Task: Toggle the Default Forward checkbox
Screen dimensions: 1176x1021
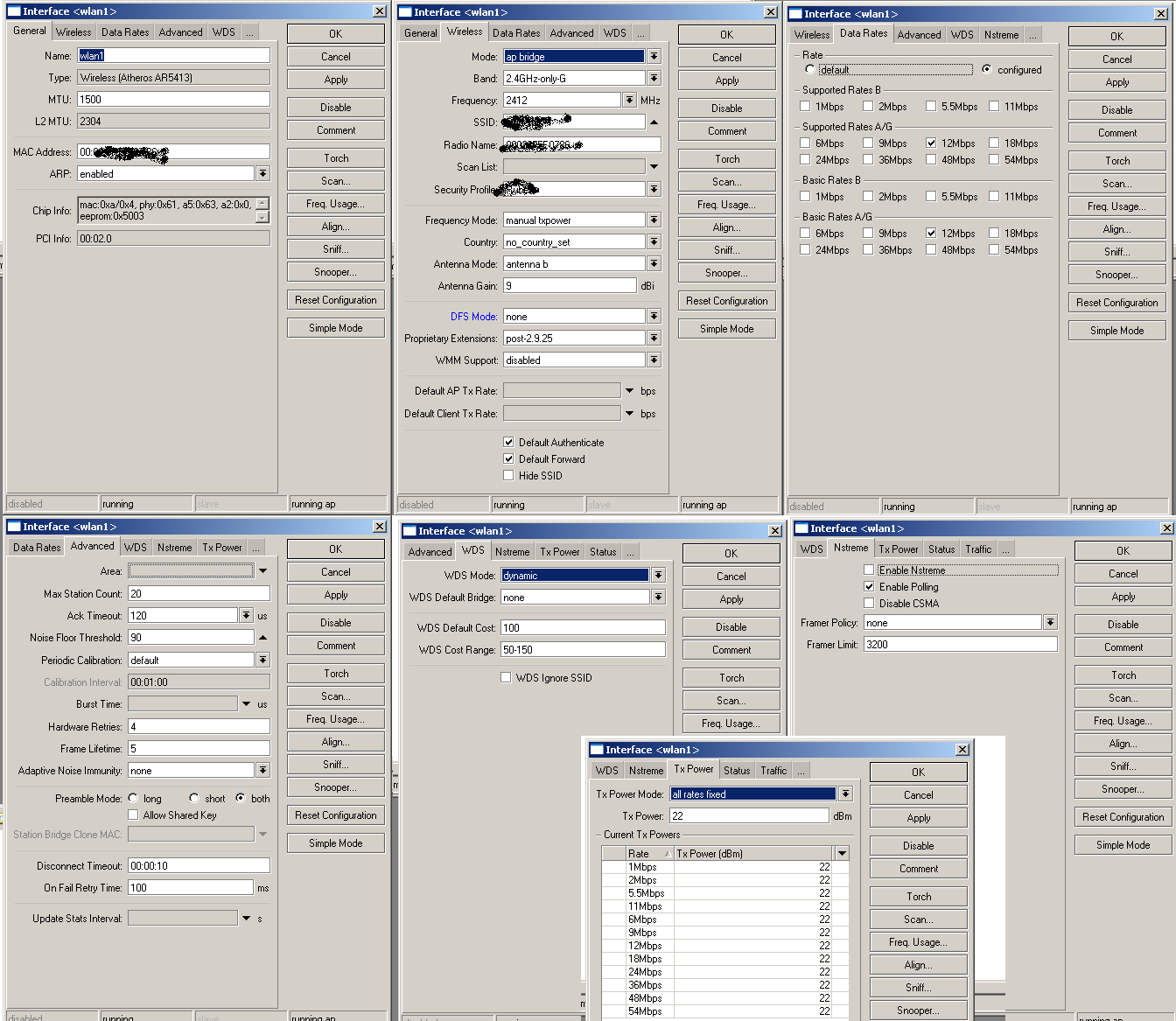Action: tap(508, 458)
